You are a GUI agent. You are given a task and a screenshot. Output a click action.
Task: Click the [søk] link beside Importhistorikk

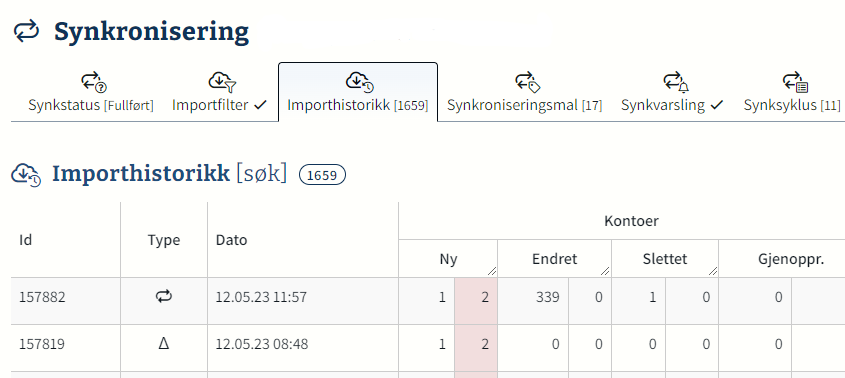[262, 175]
